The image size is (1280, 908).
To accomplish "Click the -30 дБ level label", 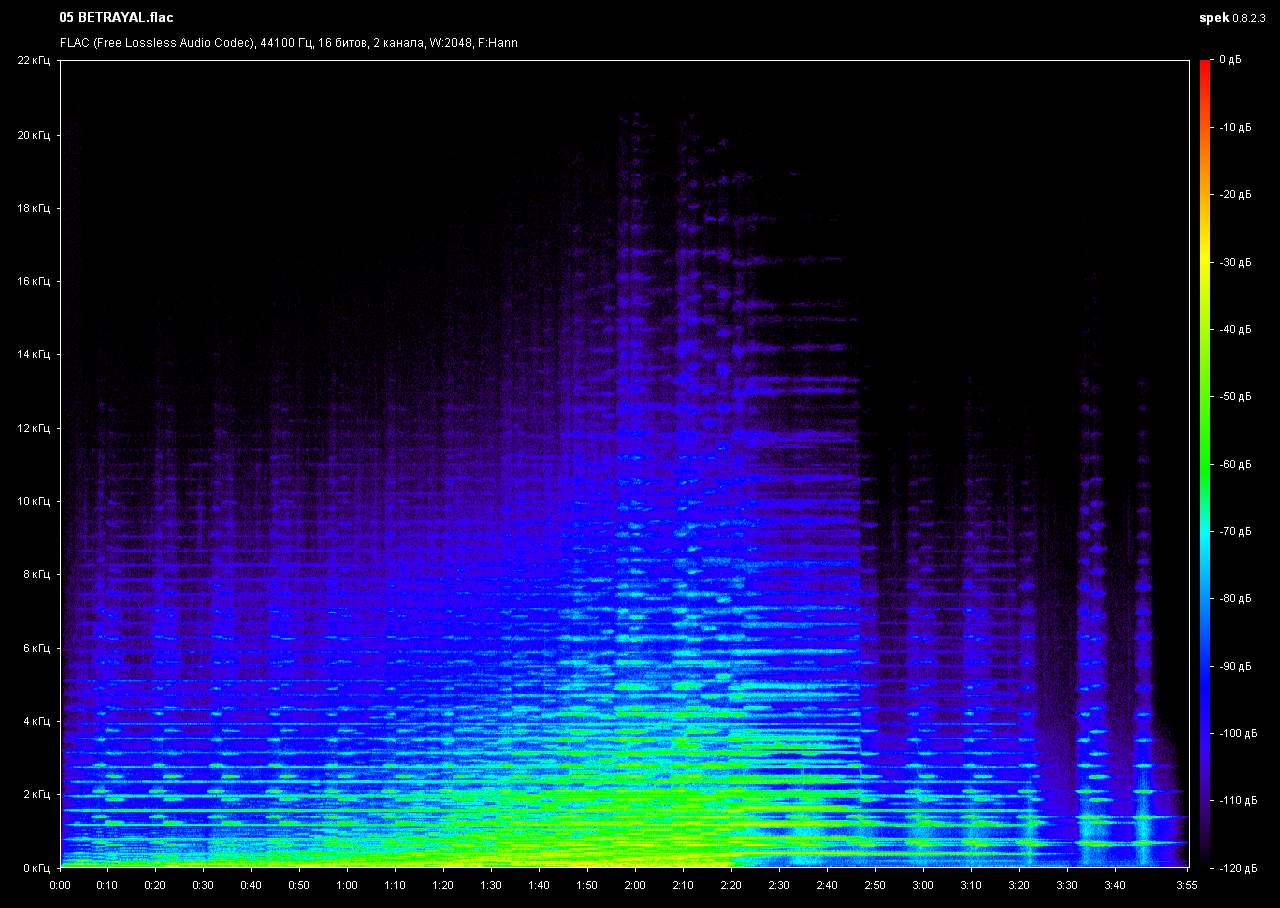I will point(1235,262).
